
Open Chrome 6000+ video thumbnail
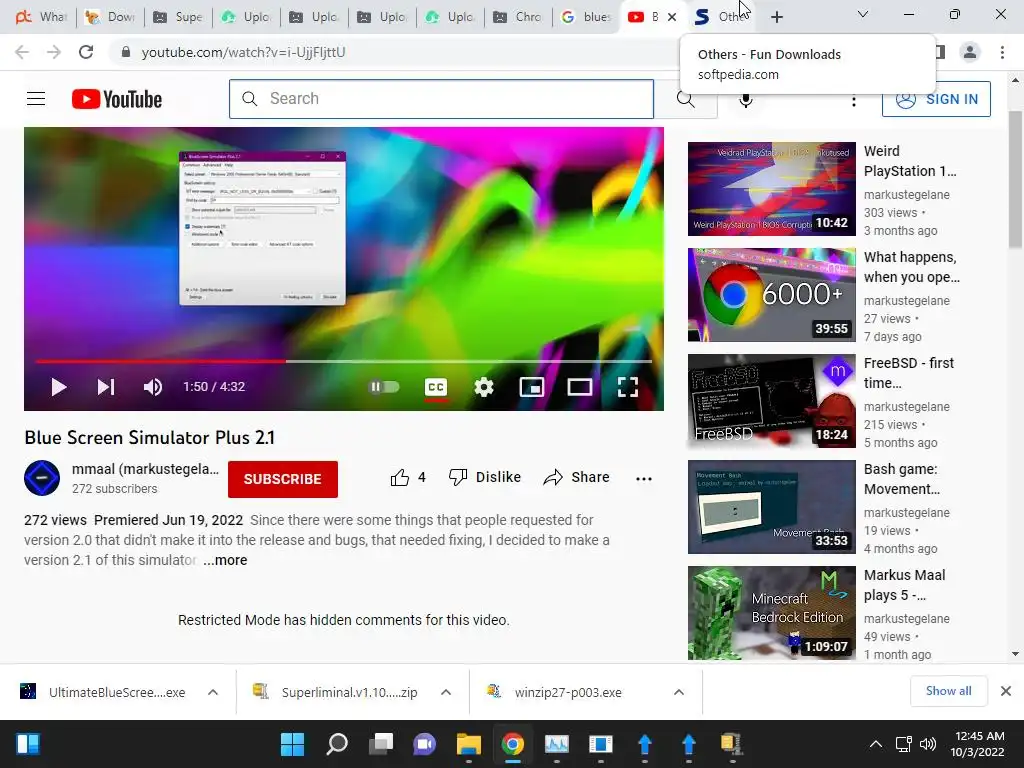771,295
